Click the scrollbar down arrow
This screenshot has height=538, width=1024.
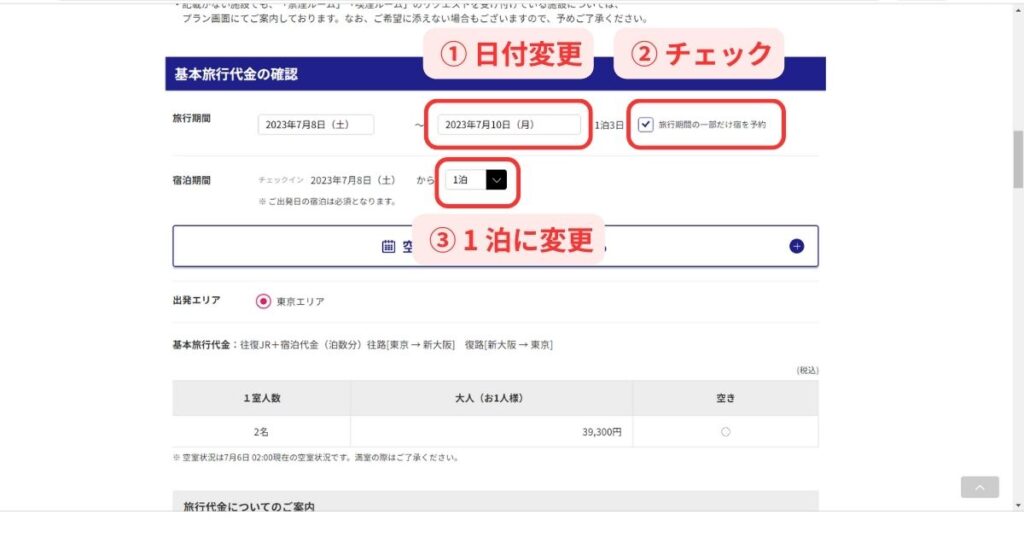click(x=1018, y=505)
